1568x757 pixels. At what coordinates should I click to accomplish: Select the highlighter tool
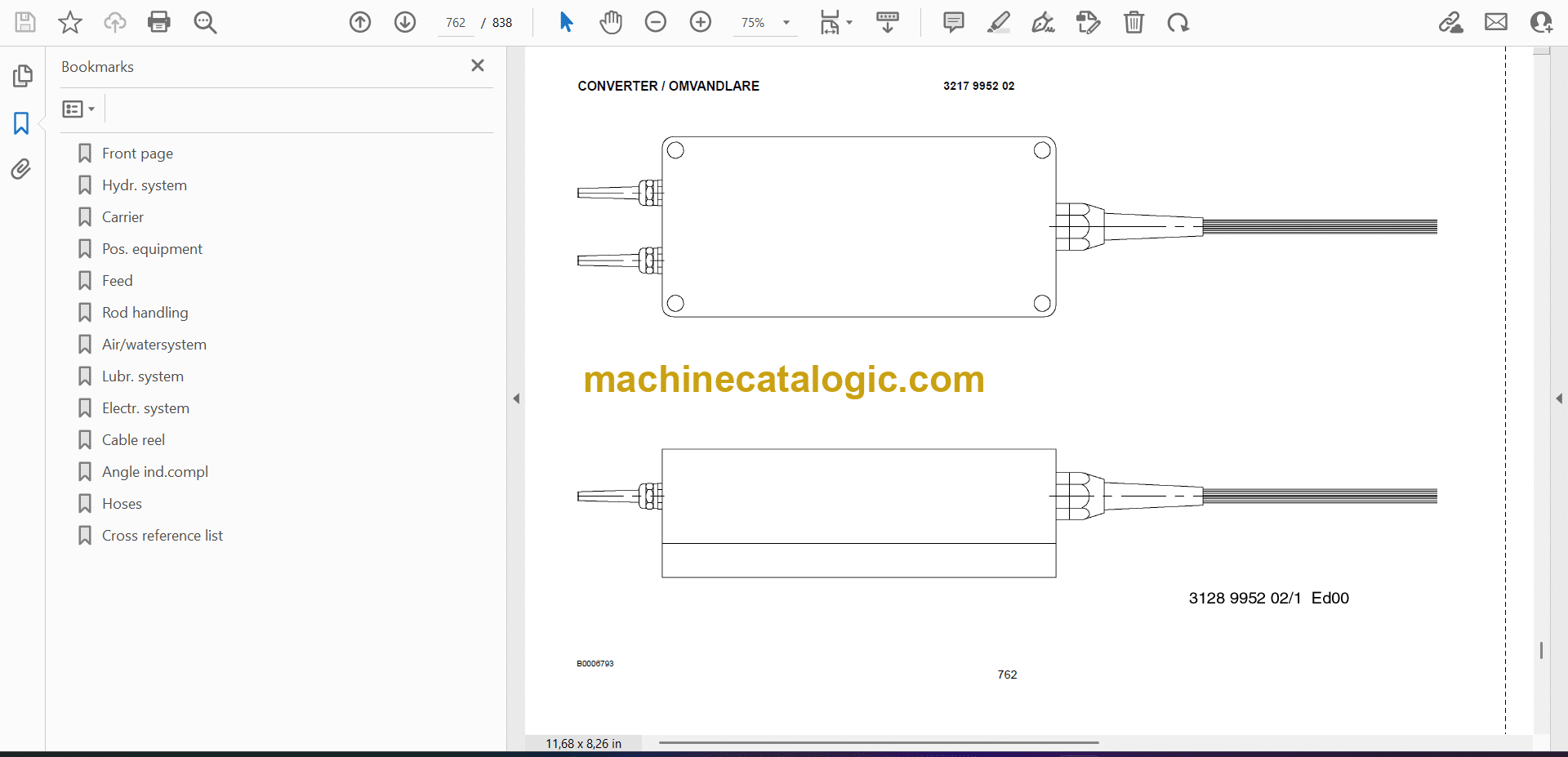tap(998, 22)
